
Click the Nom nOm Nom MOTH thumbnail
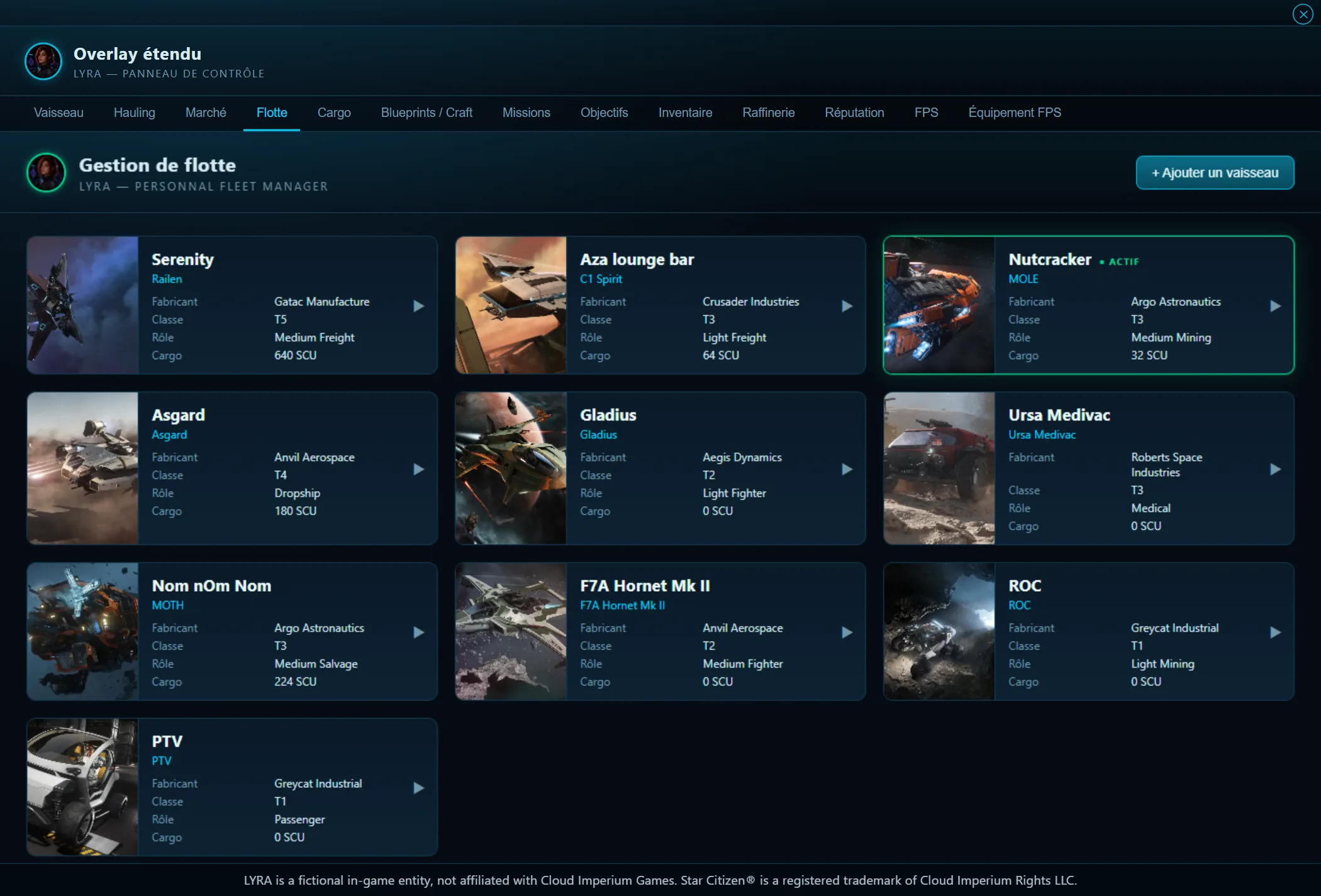click(82, 631)
